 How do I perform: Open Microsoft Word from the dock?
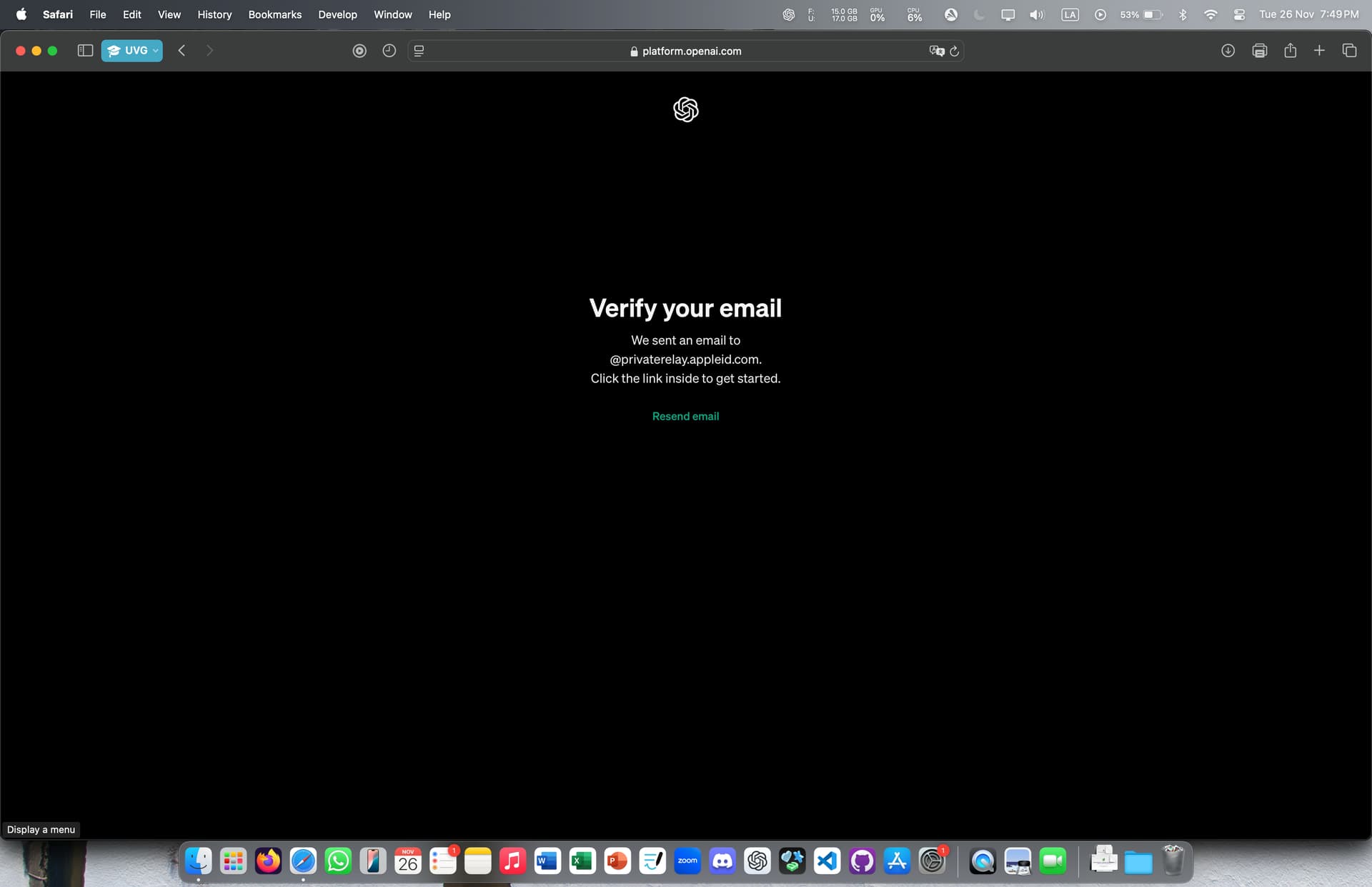point(548,861)
